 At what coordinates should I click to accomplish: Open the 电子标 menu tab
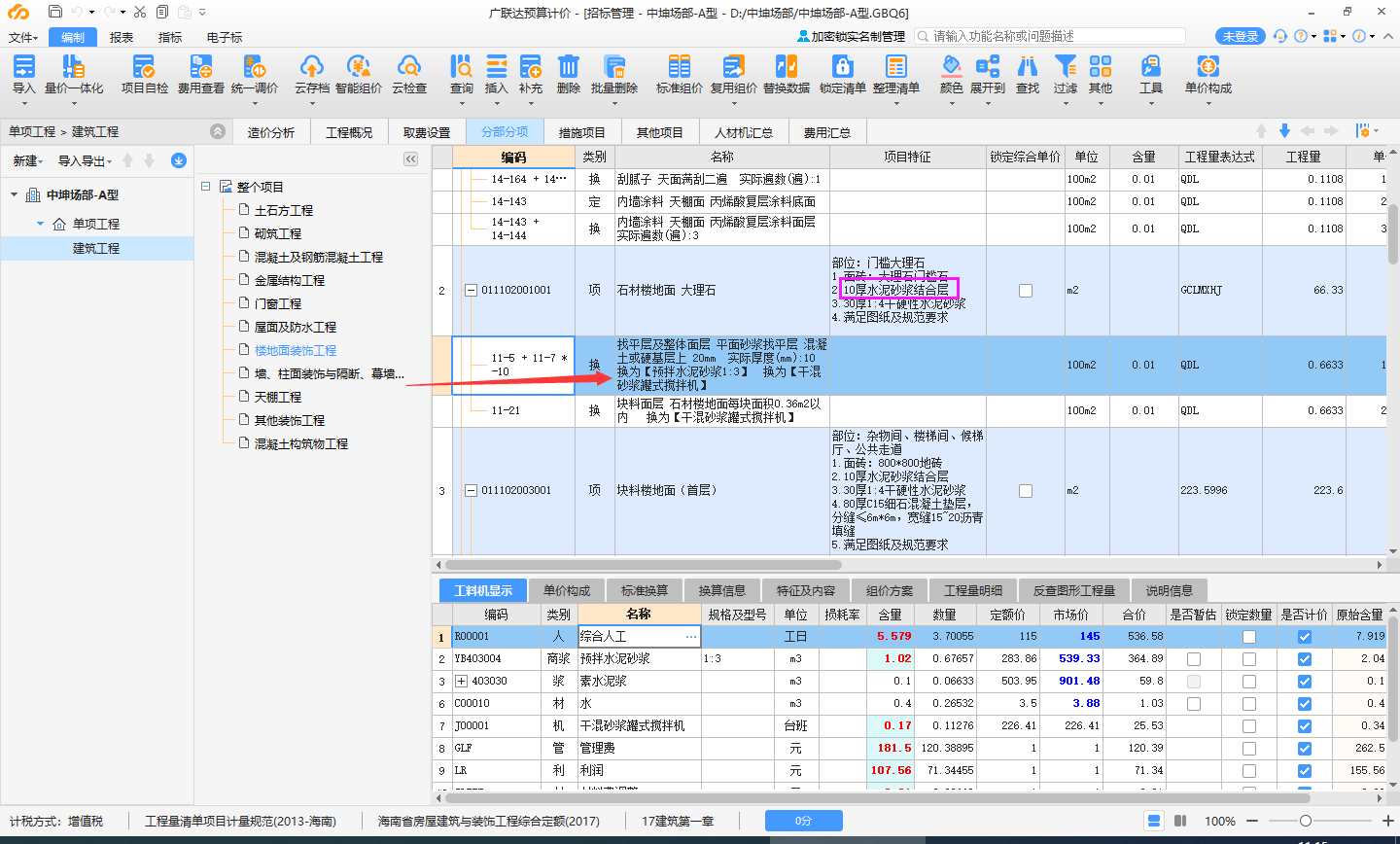click(x=225, y=37)
